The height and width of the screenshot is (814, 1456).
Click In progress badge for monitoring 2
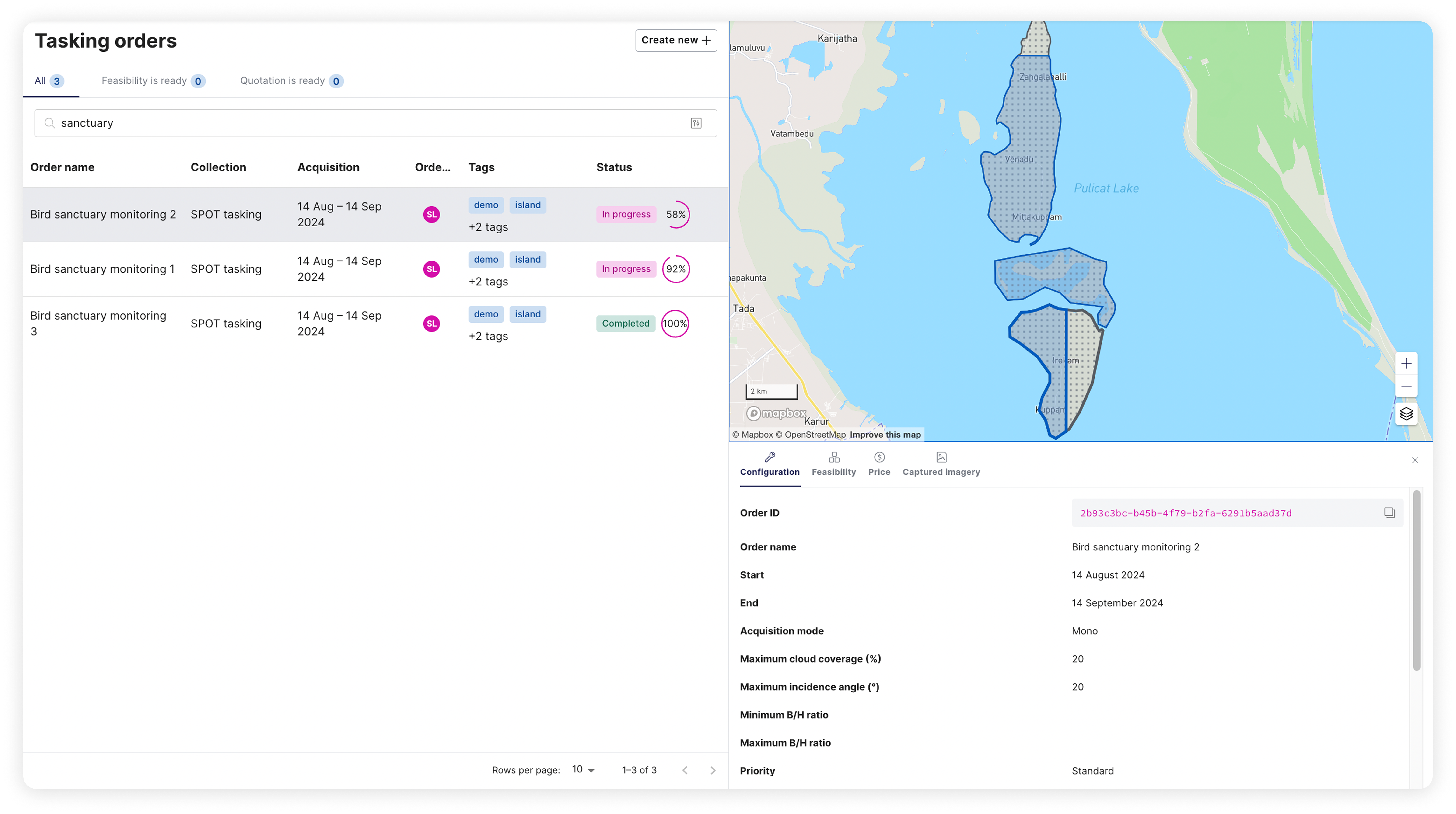626,215
